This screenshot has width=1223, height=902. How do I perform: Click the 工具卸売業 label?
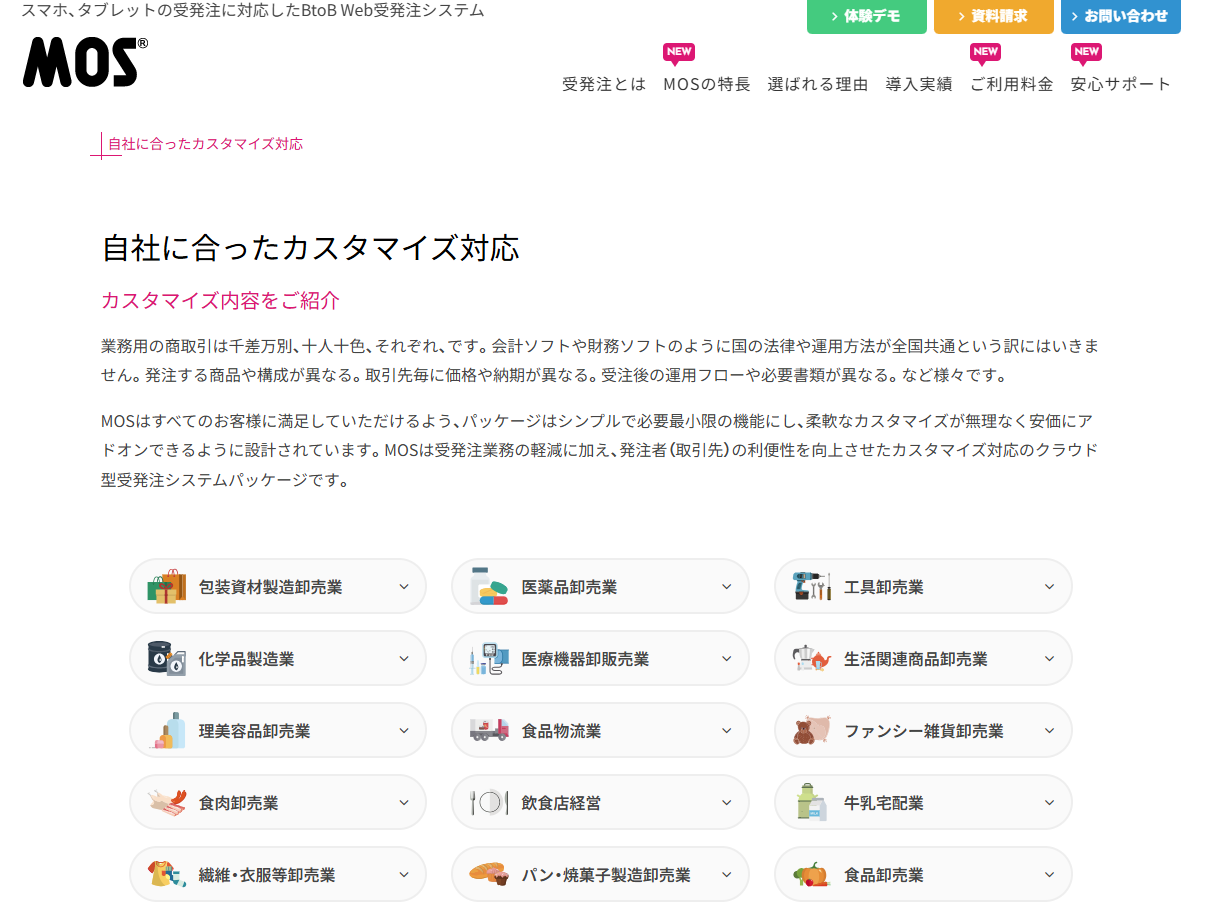884,587
